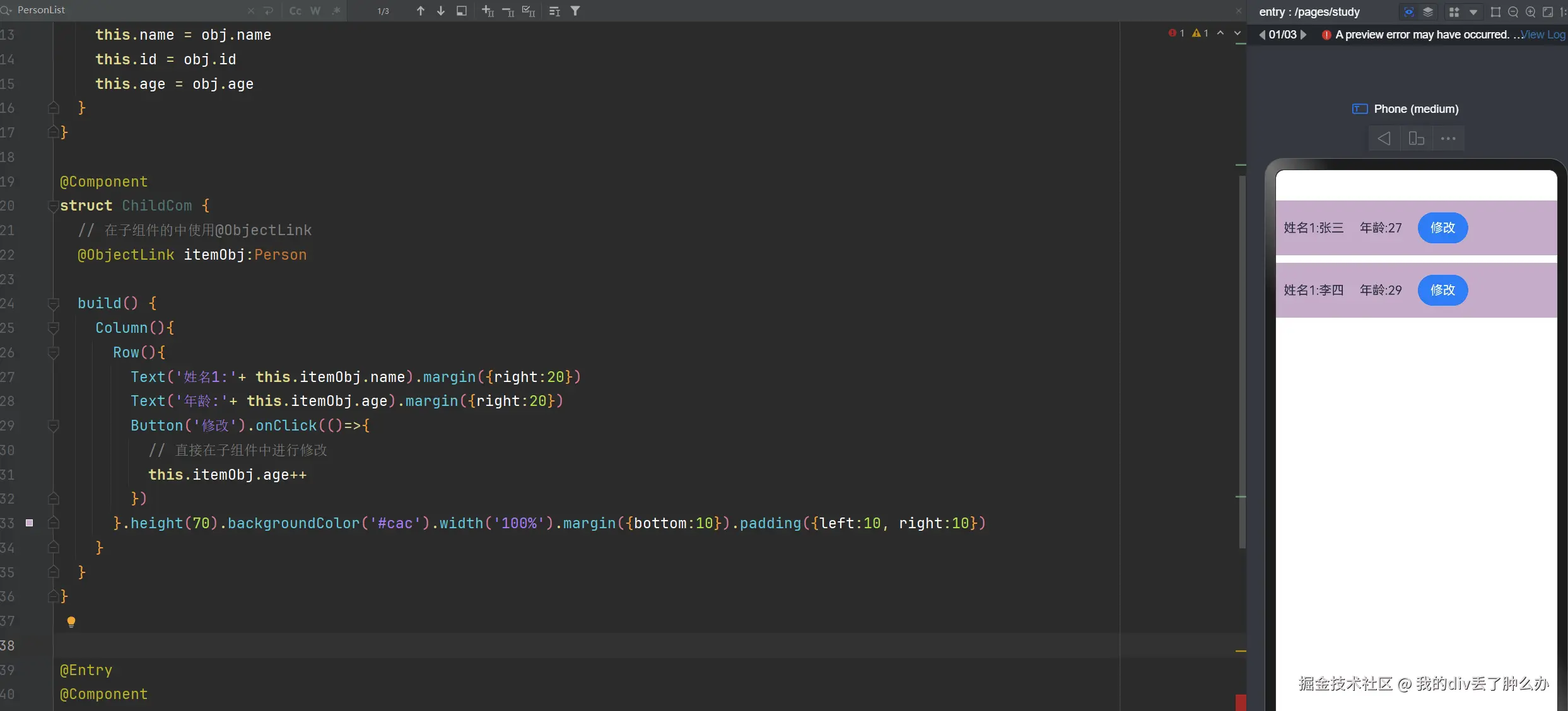Click 修改 button next to 张三

(x=1442, y=228)
